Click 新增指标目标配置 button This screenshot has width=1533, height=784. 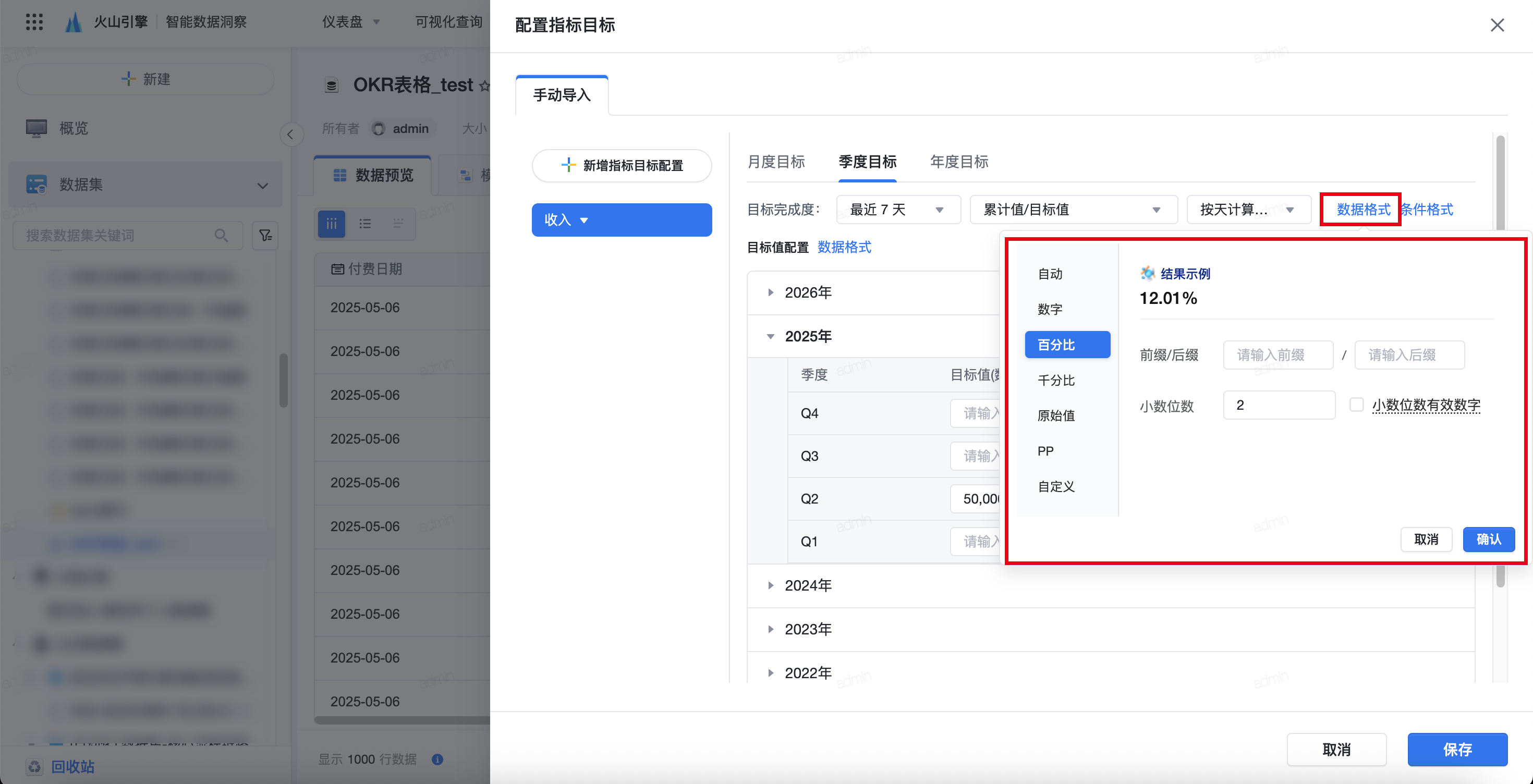622,165
